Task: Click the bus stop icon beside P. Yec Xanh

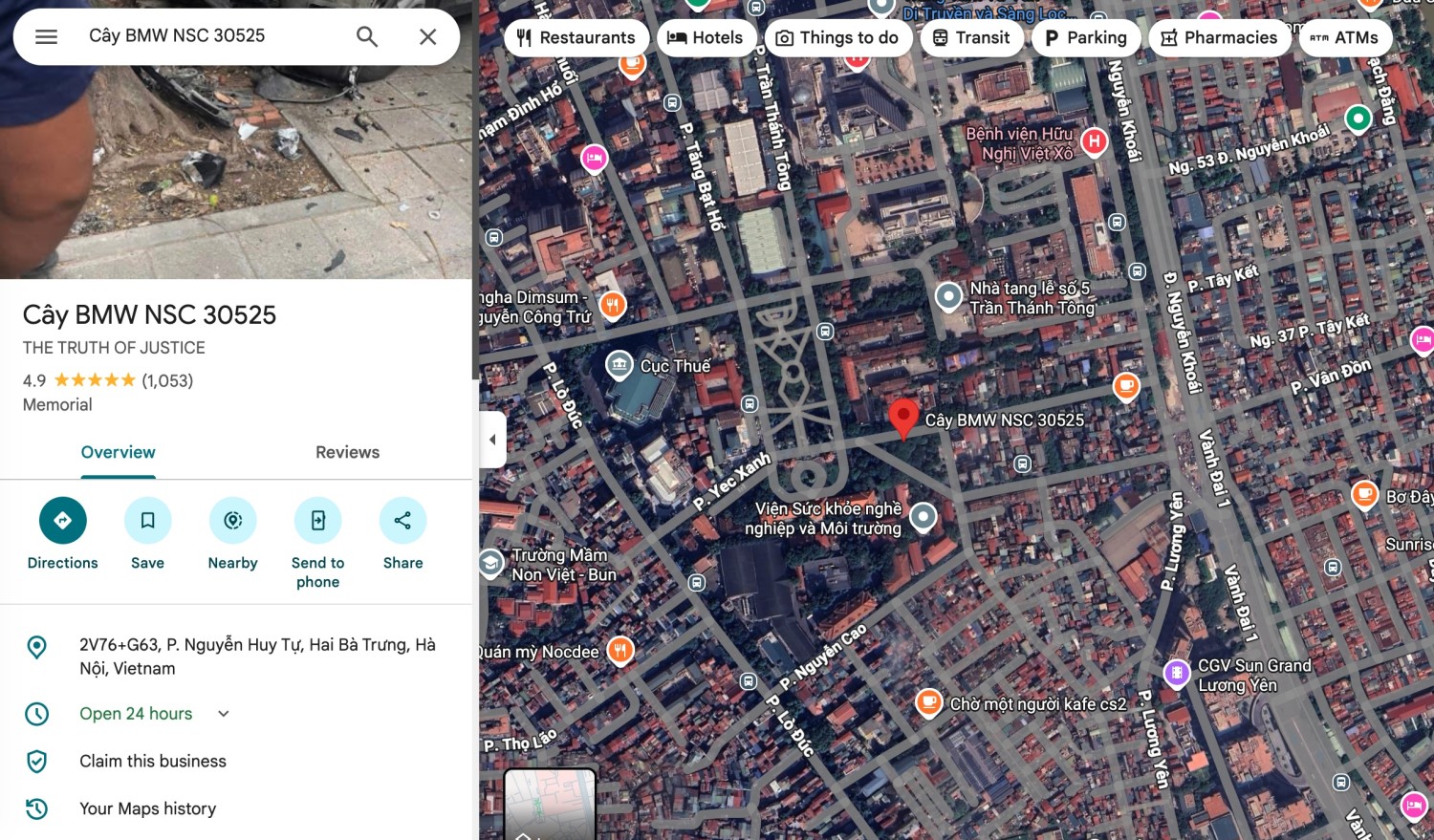Action: 750,404
